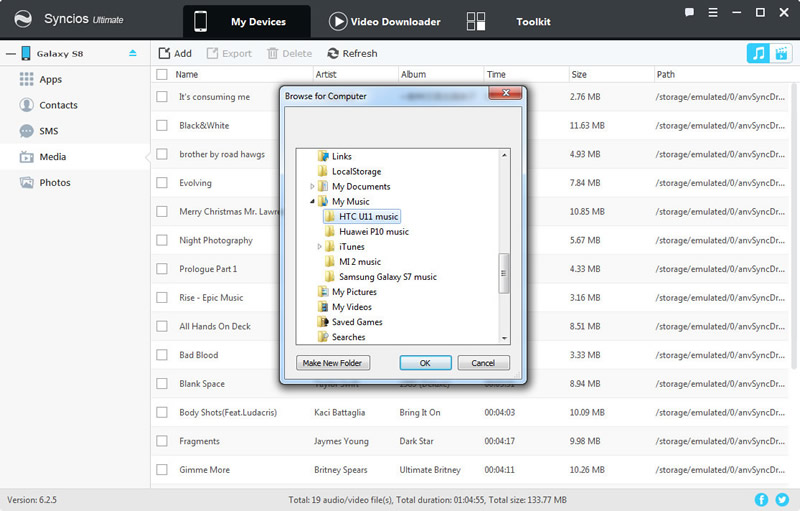This screenshot has width=800, height=511.
Task: Click the Cancel button in dialog
Action: 483,363
